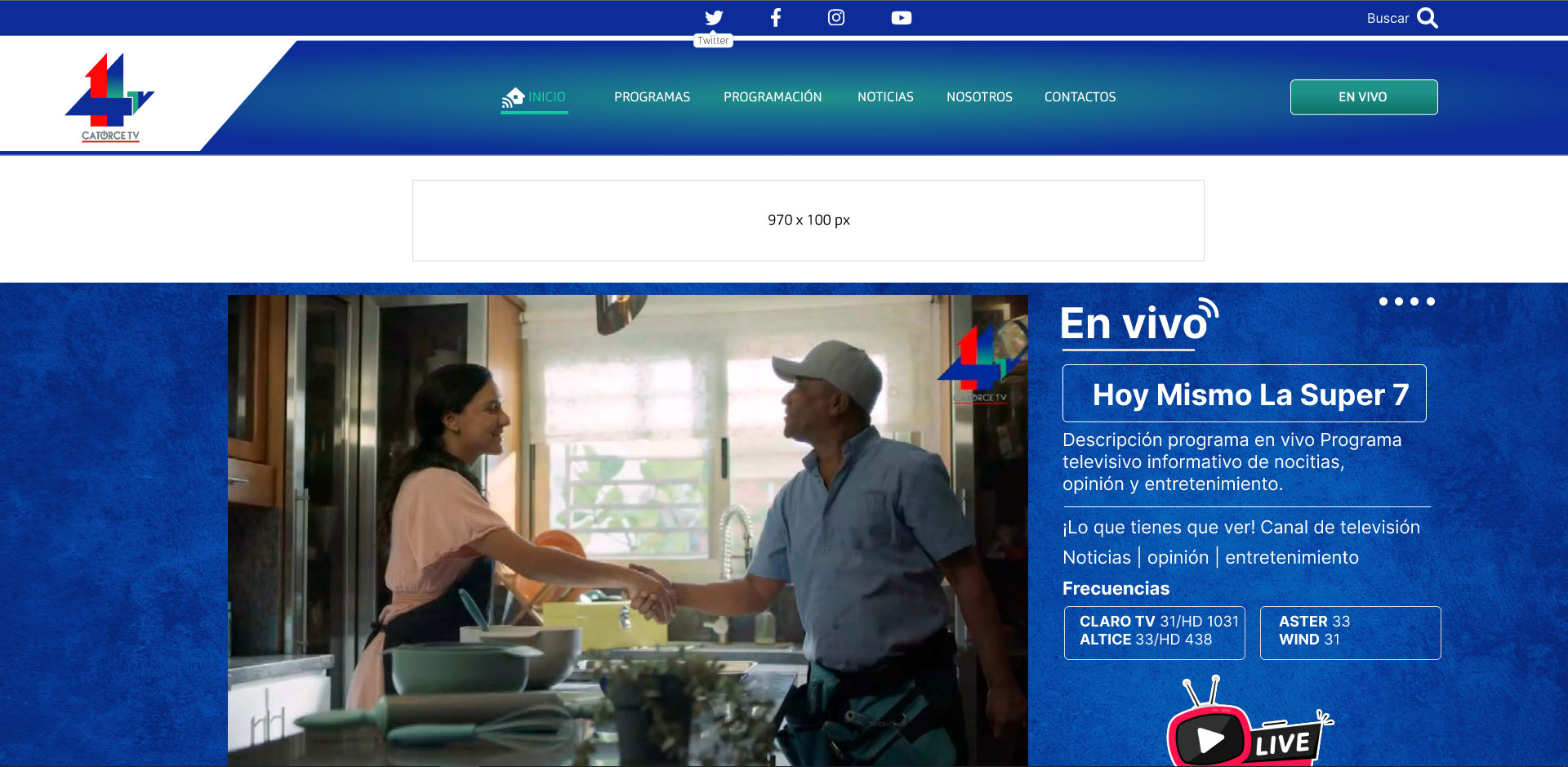Image resolution: width=1568 pixels, height=767 pixels.
Task: Open the Programas menu
Action: tap(652, 97)
